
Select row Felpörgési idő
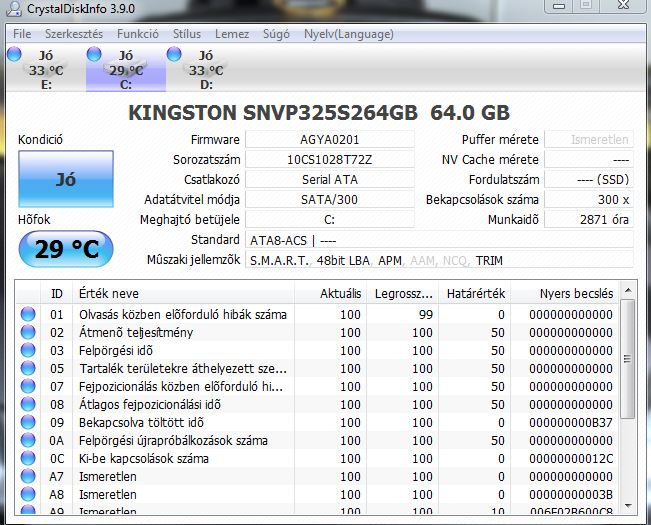pyautogui.click(x=318, y=350)
